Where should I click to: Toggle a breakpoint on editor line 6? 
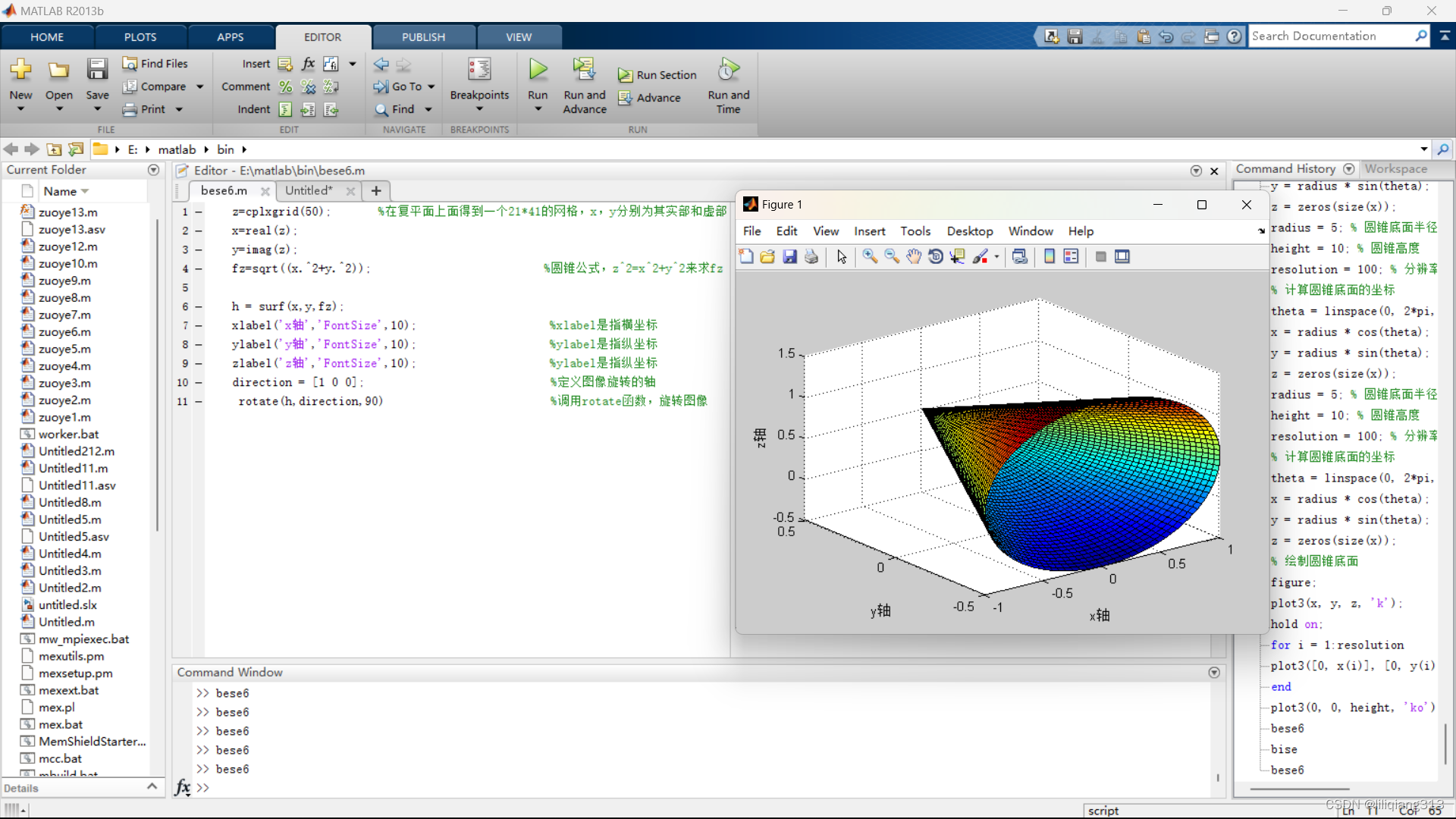tap(199, 307)
